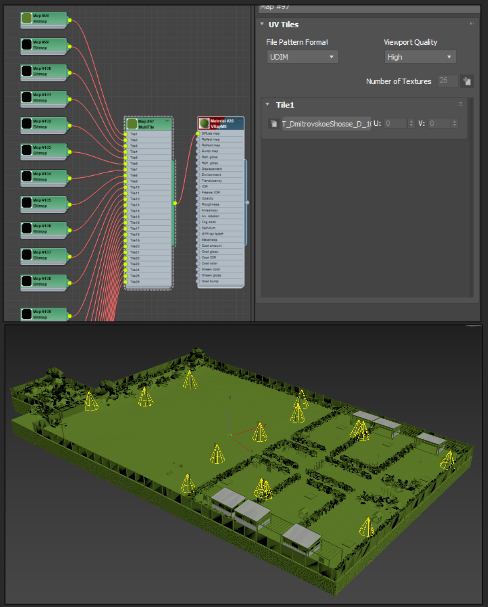Click the Fresnel IOR slot row on VRayMtl
The image size is (488, 607).
click(221, 192)
